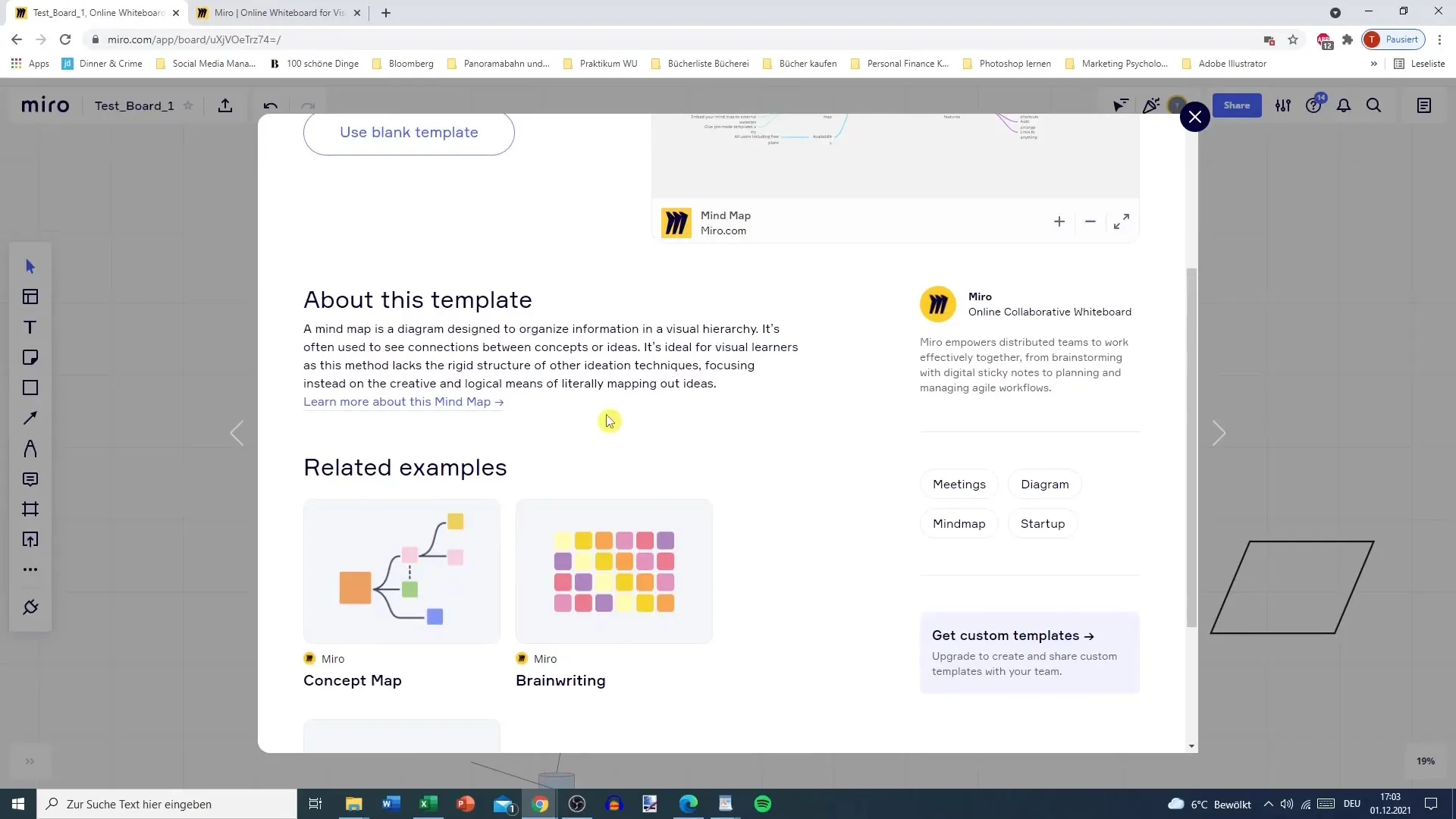
Task: Click the Test_Board_1 board name
Action: tap(134, 105)
